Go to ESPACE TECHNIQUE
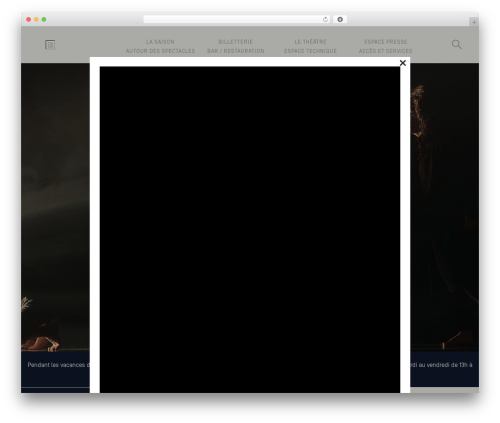 click(x=310, y=51)
